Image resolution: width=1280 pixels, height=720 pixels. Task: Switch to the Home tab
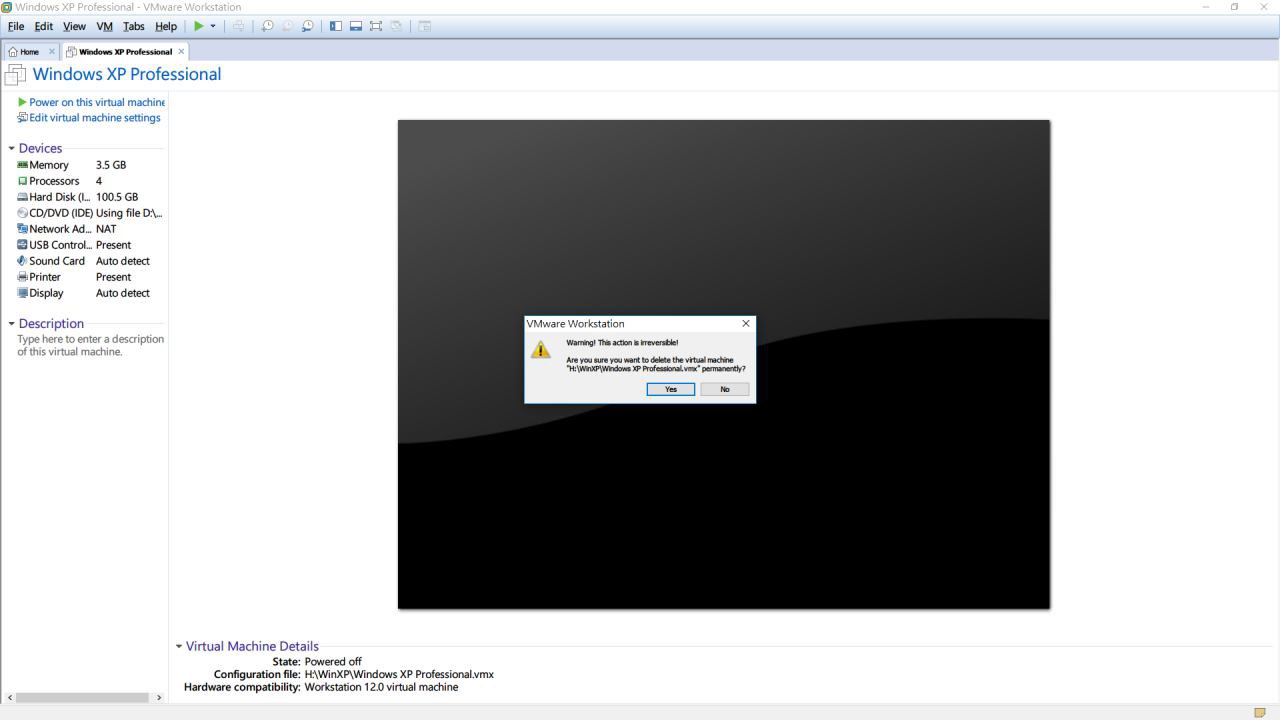pyautogui.click(x=30, y=52)
